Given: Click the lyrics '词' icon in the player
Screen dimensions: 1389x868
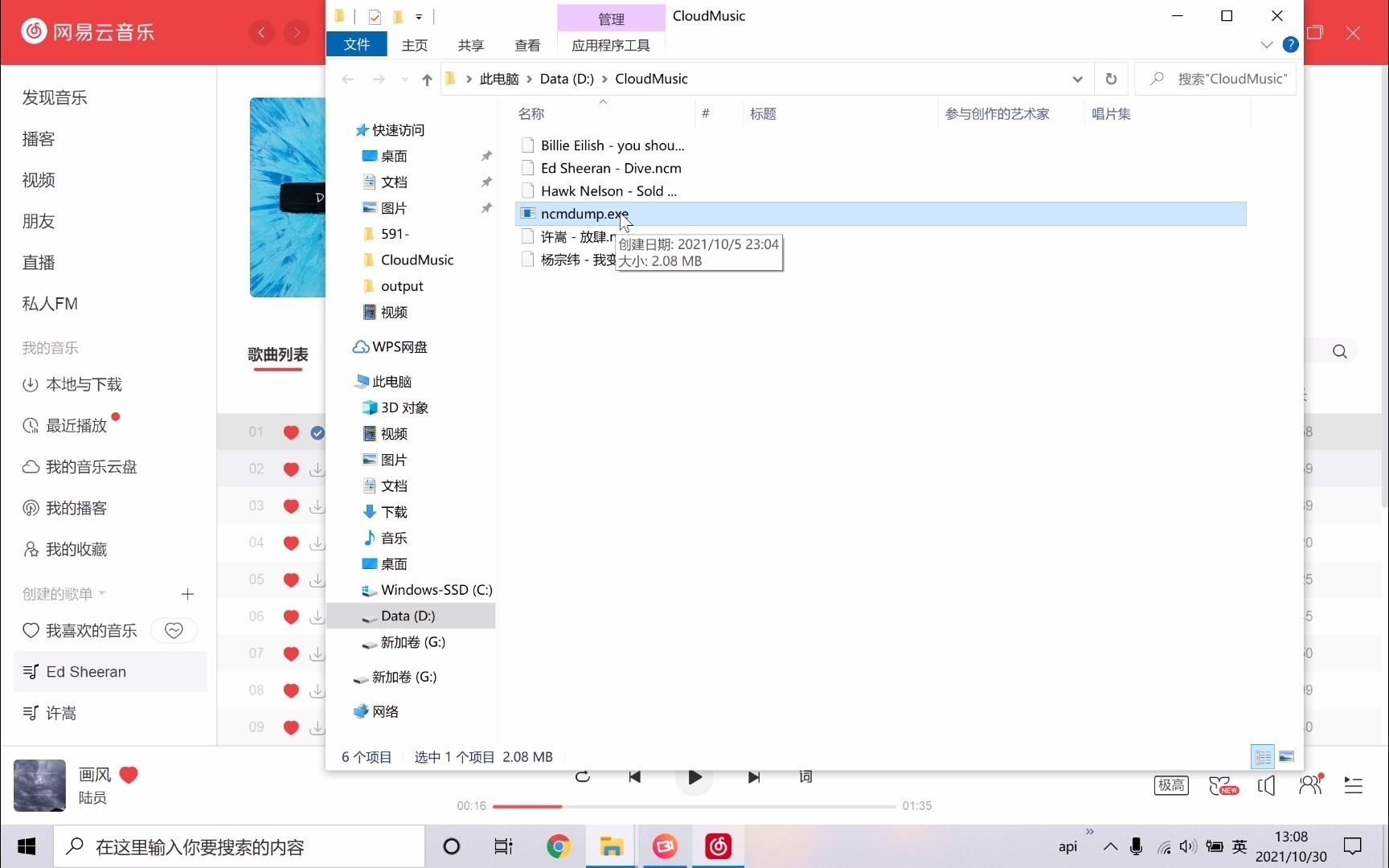Looking at the screenshot, I should [805, 776].
